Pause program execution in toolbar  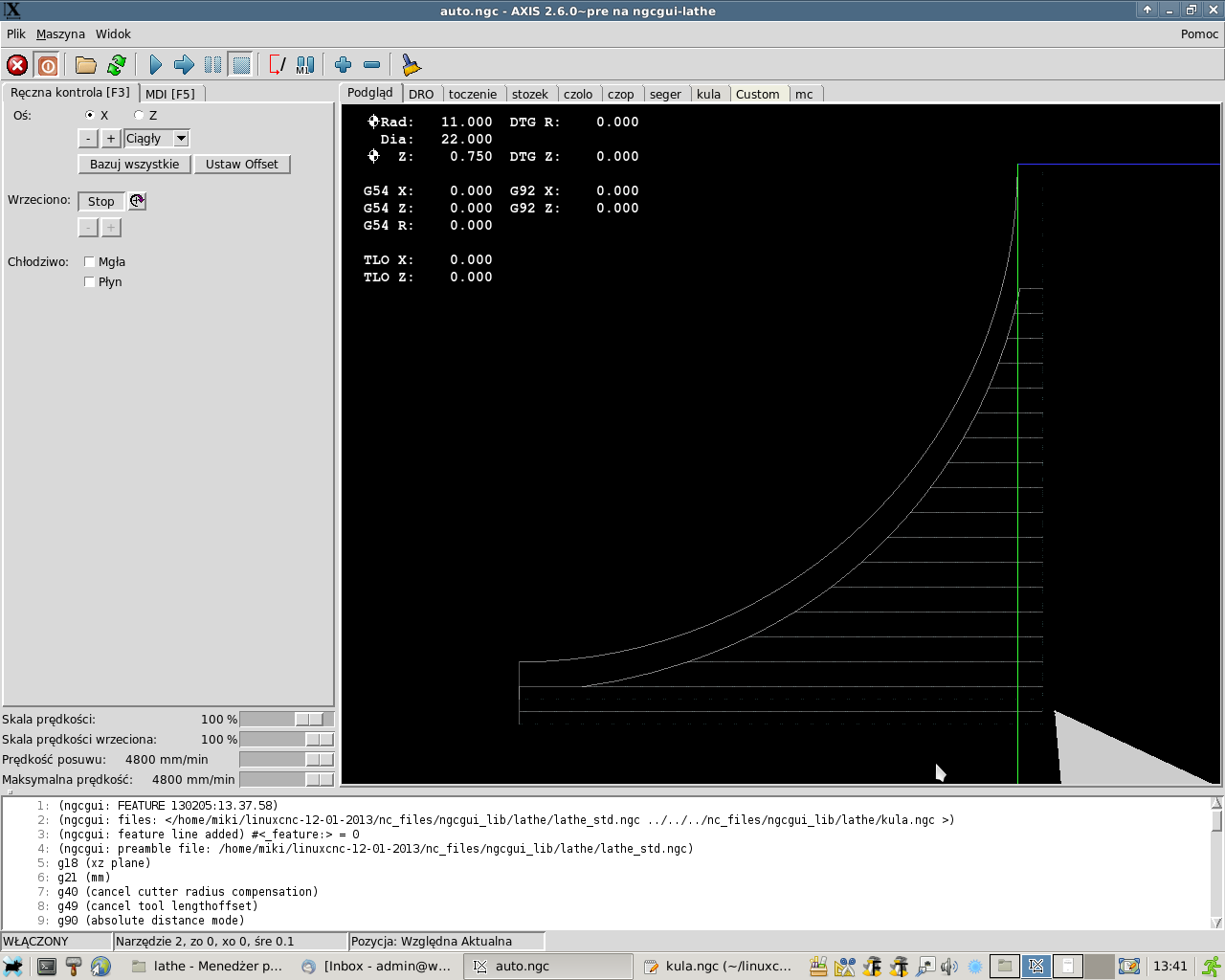tap(212, 65)
